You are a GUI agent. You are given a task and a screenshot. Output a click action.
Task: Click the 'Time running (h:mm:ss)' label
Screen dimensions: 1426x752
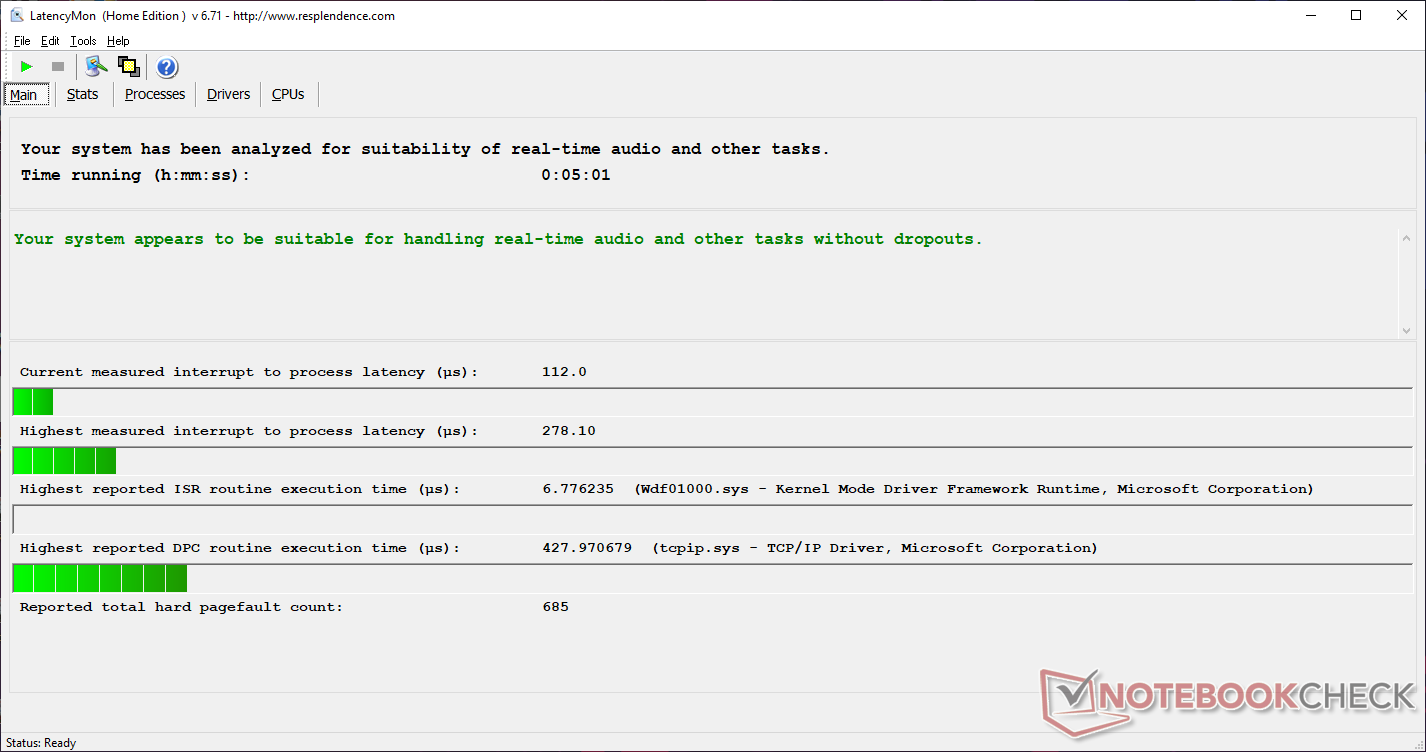pyautogui.click(x=135, y=175)
